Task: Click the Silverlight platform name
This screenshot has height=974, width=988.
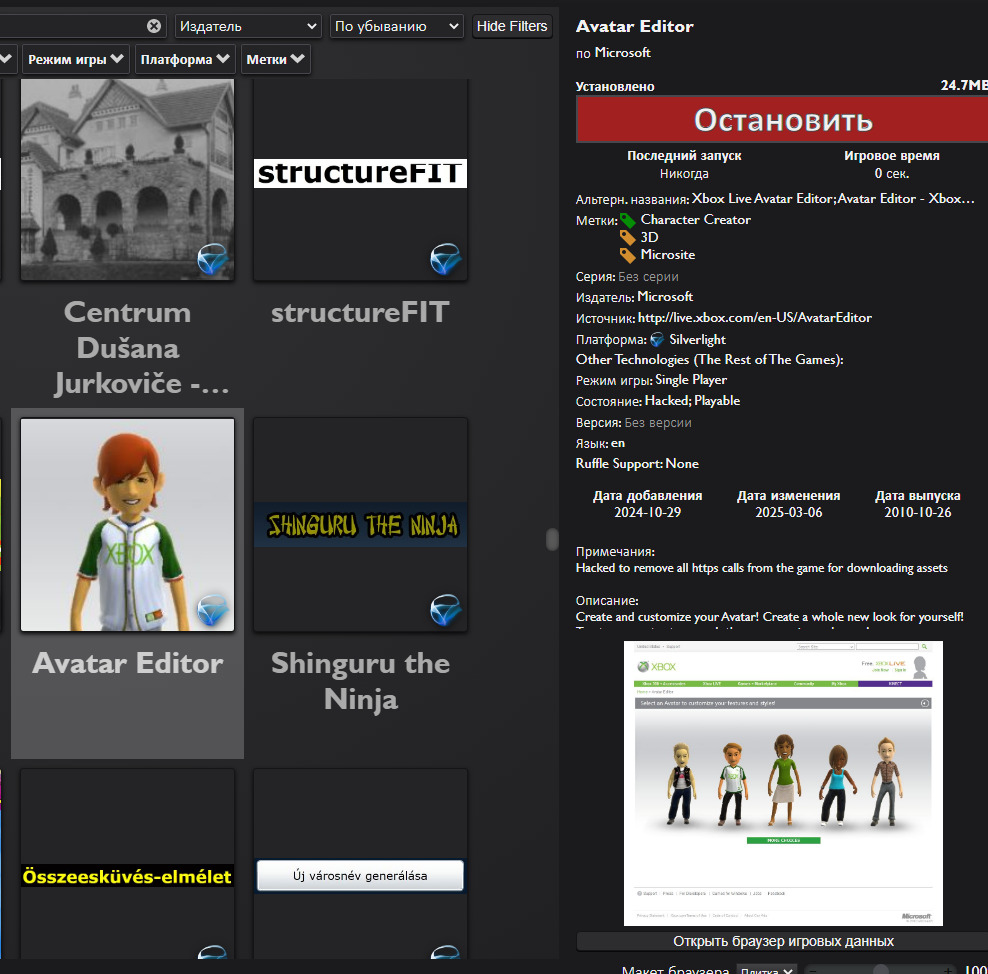Action: tap(698, 340)
